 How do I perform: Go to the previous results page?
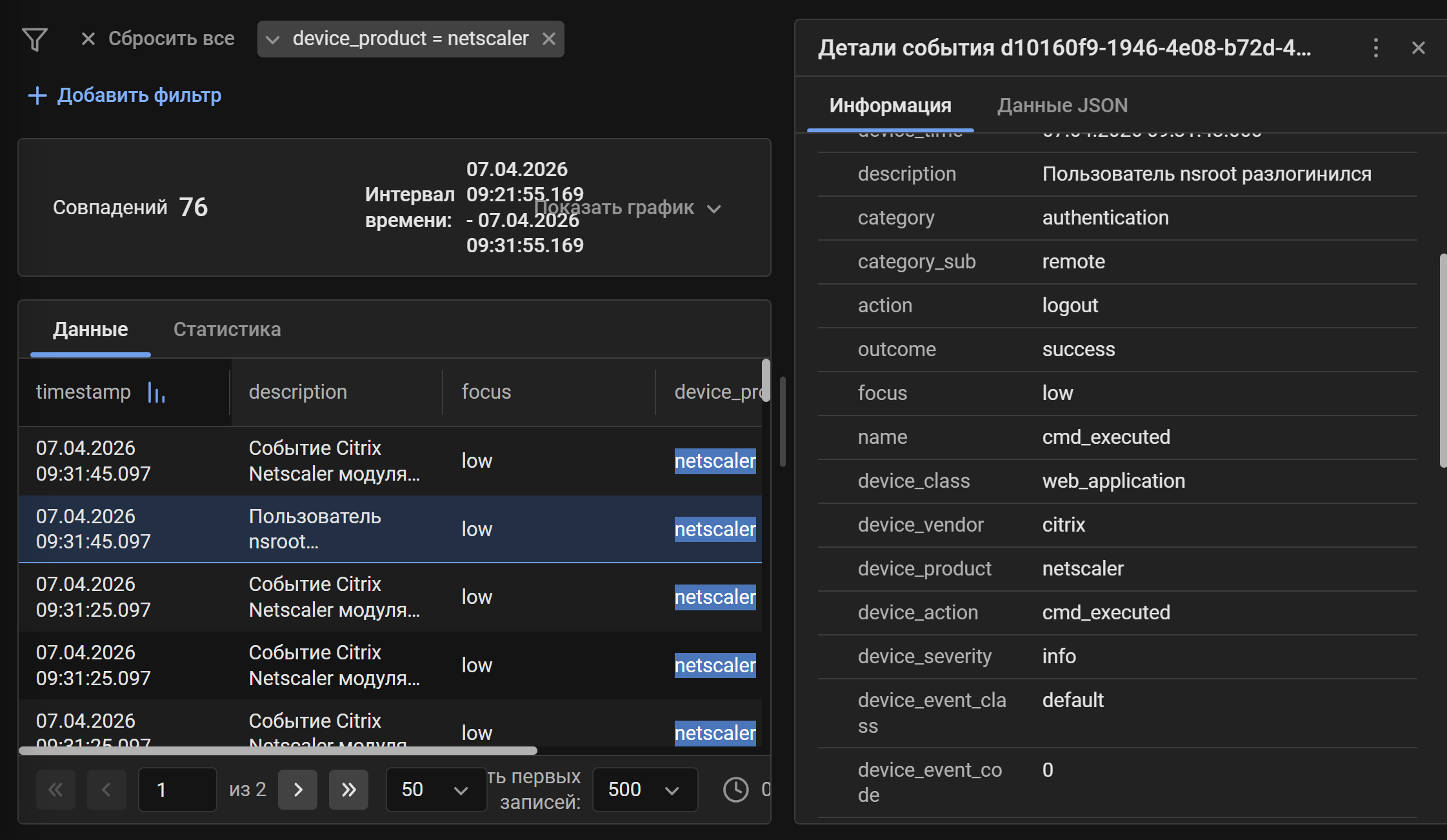pyautogui.click(x=106, y=790)
